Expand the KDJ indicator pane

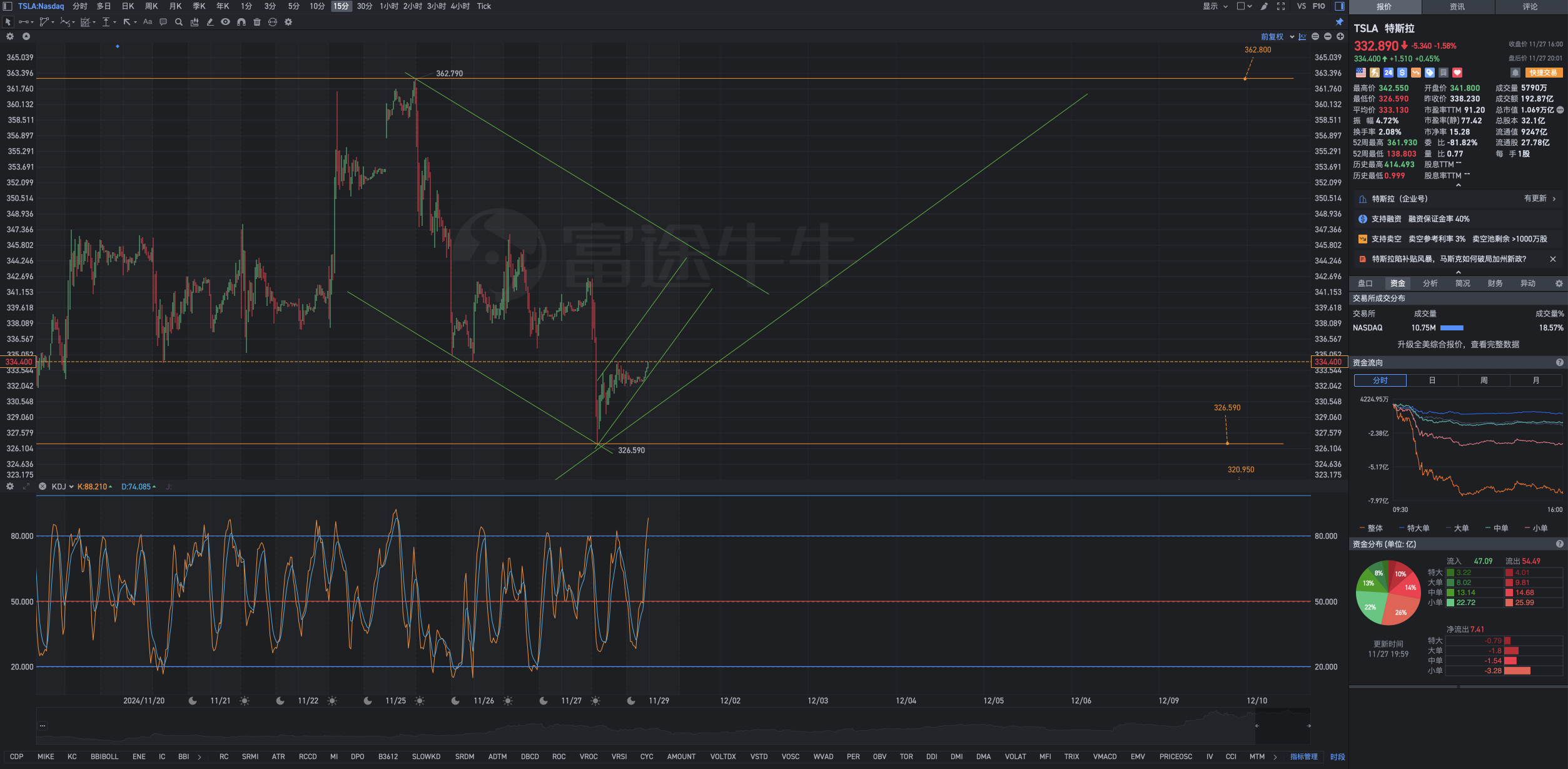pos(26,486)
